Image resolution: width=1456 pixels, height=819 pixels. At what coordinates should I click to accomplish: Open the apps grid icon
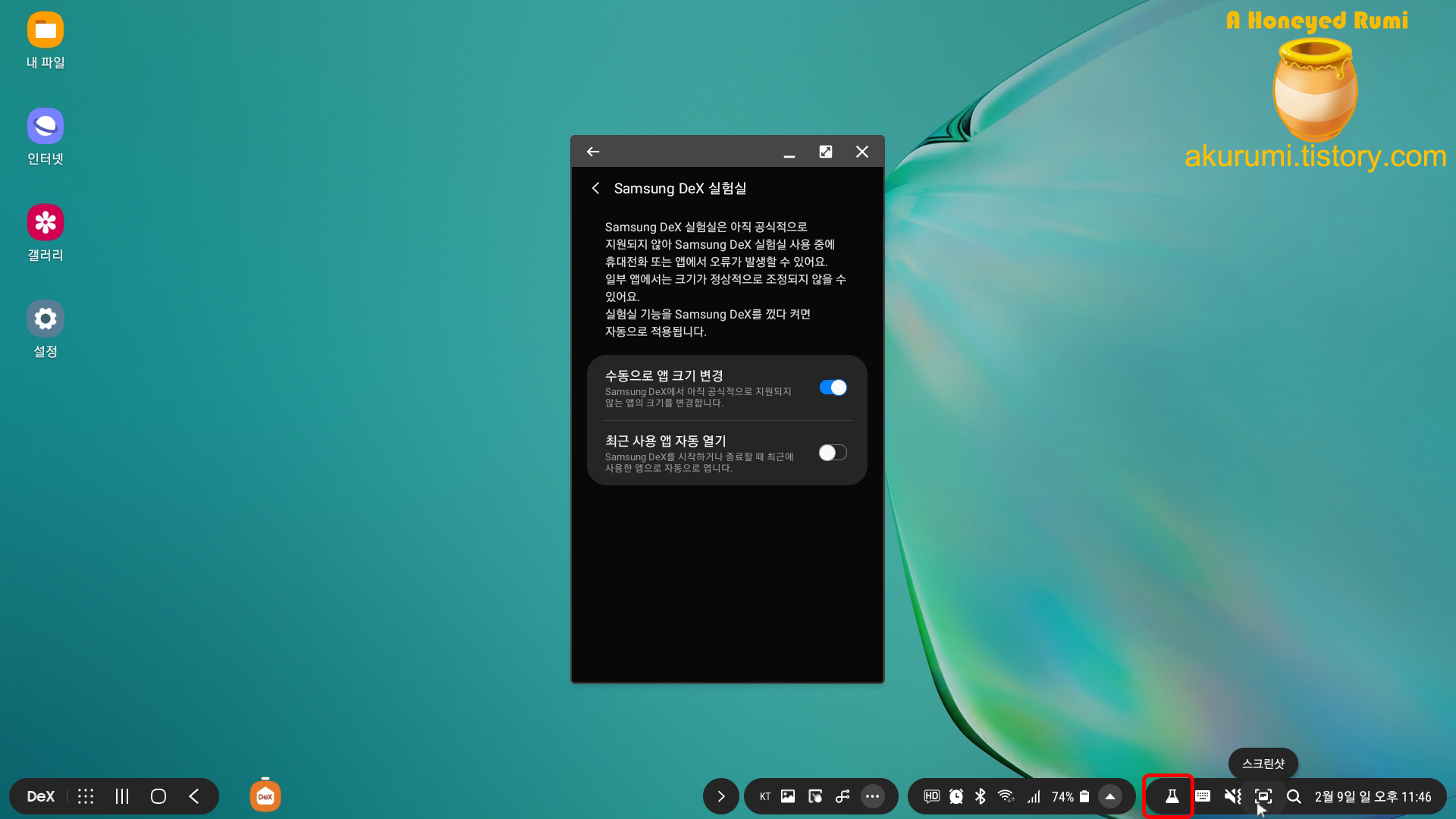click(x=86, y=796)
